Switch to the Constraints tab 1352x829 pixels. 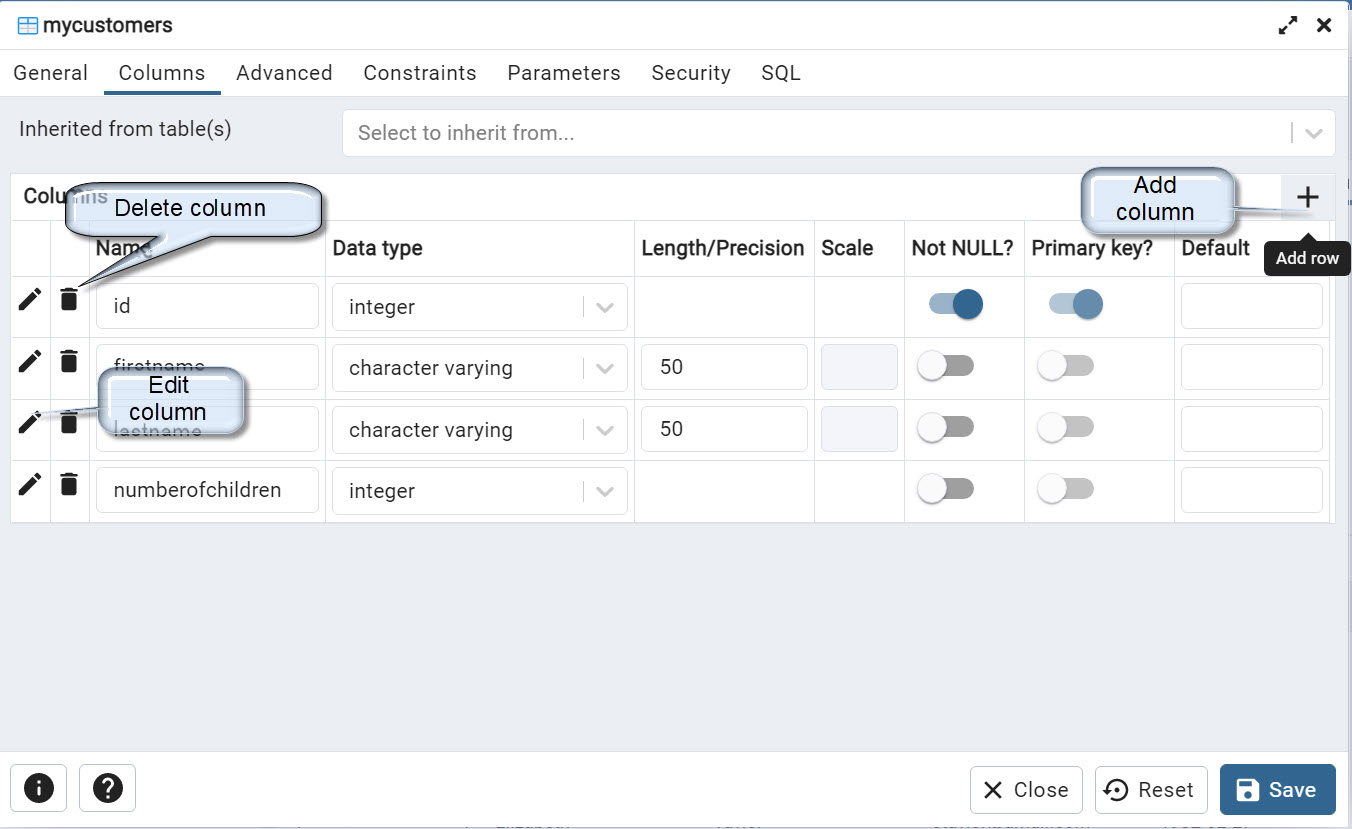[419, 73]
